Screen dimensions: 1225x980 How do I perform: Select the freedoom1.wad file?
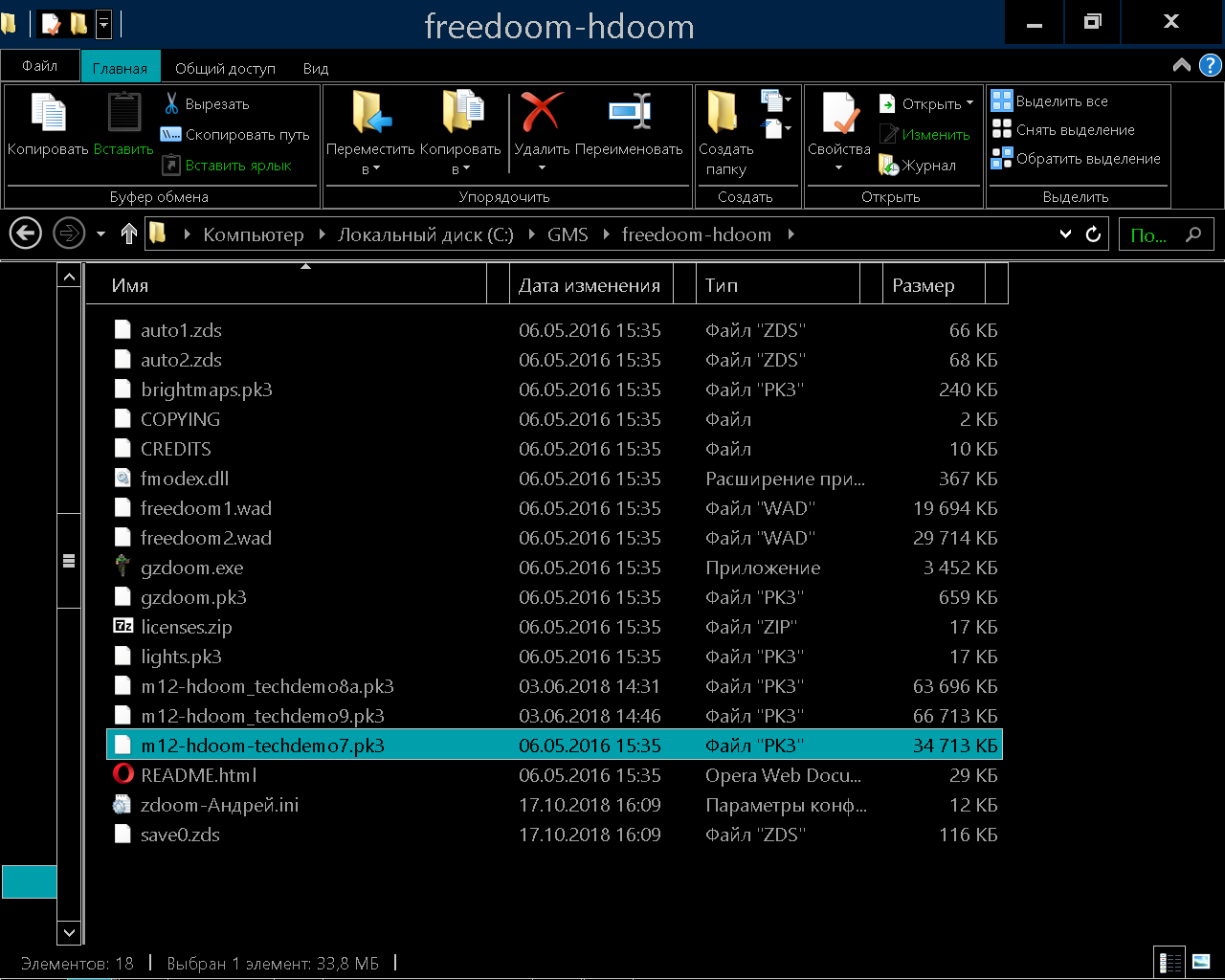[554, 508]
